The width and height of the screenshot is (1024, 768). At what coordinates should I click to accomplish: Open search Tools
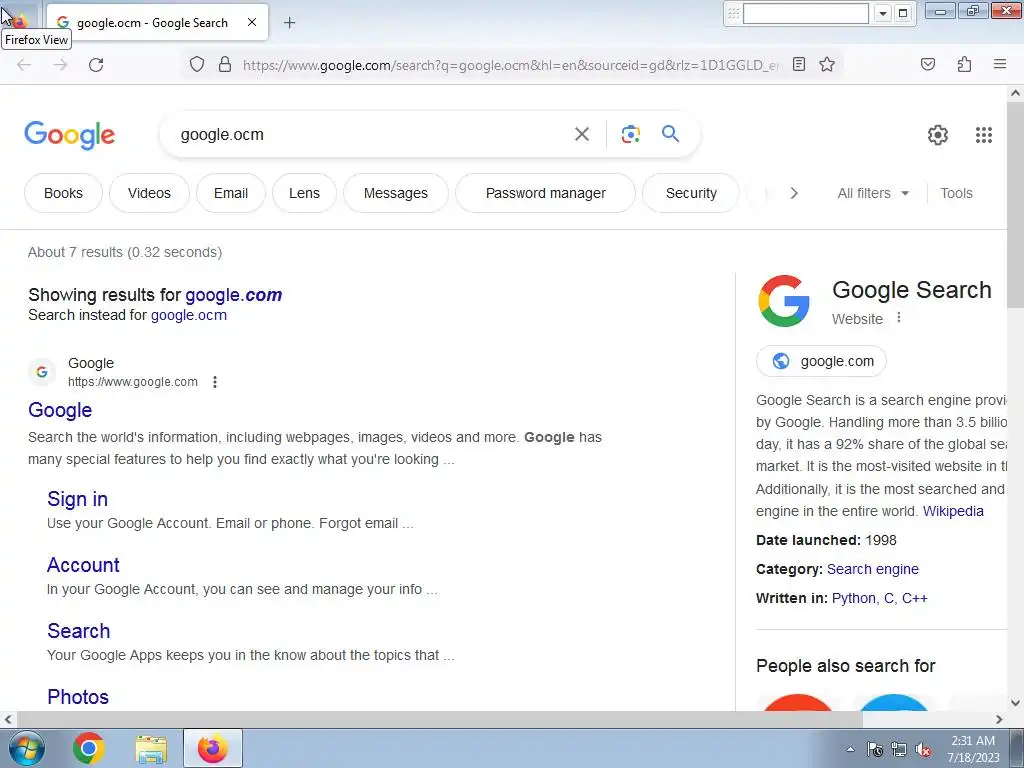click(956, 193)
